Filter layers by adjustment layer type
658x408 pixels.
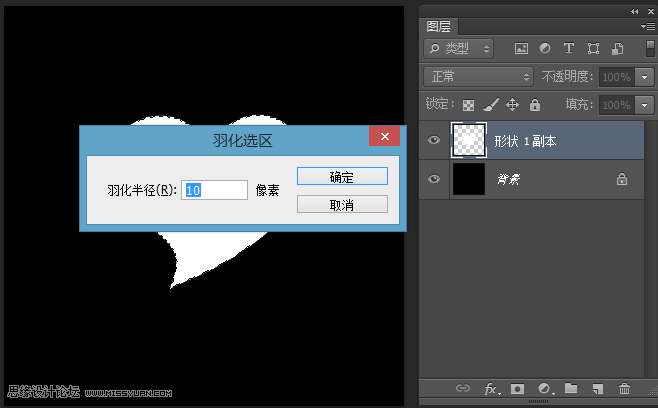click(x=545, y=49)
